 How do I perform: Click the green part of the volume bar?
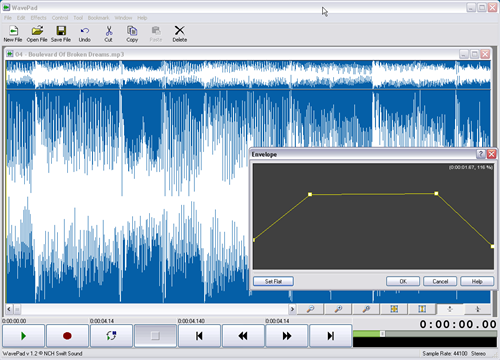point(367,334)
